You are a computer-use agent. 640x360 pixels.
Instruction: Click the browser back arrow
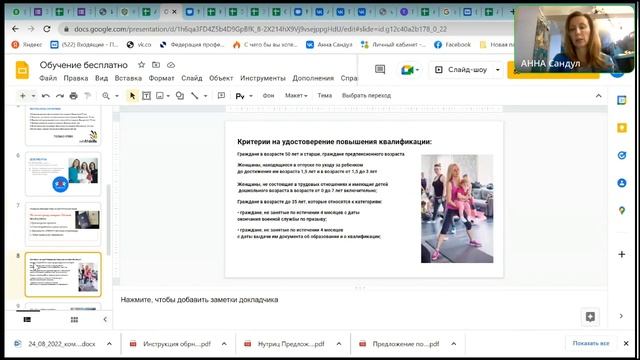click(15, 29)
